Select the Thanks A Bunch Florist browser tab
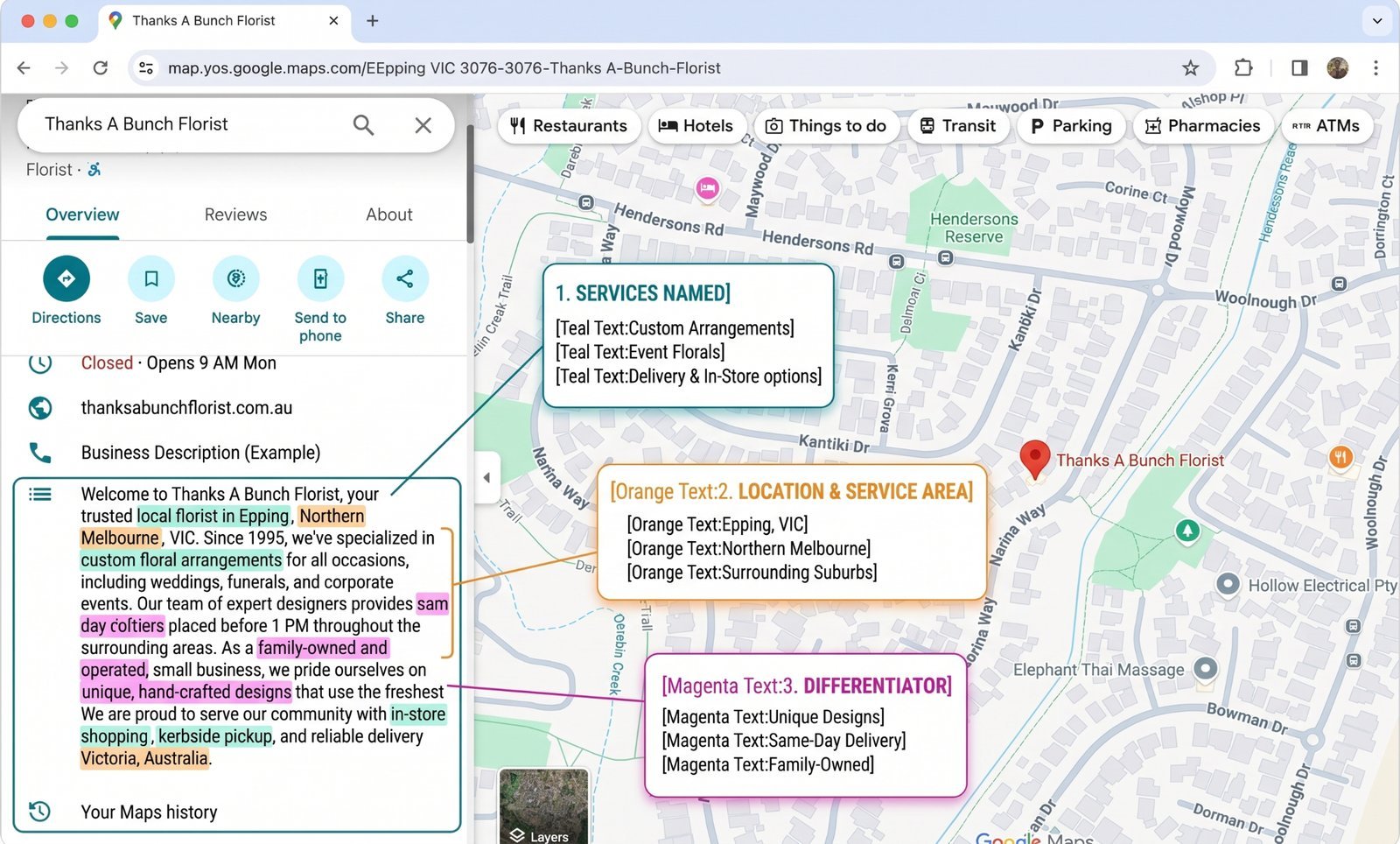The width and height of the screenshot is (1400, 844). coord(224,21)
